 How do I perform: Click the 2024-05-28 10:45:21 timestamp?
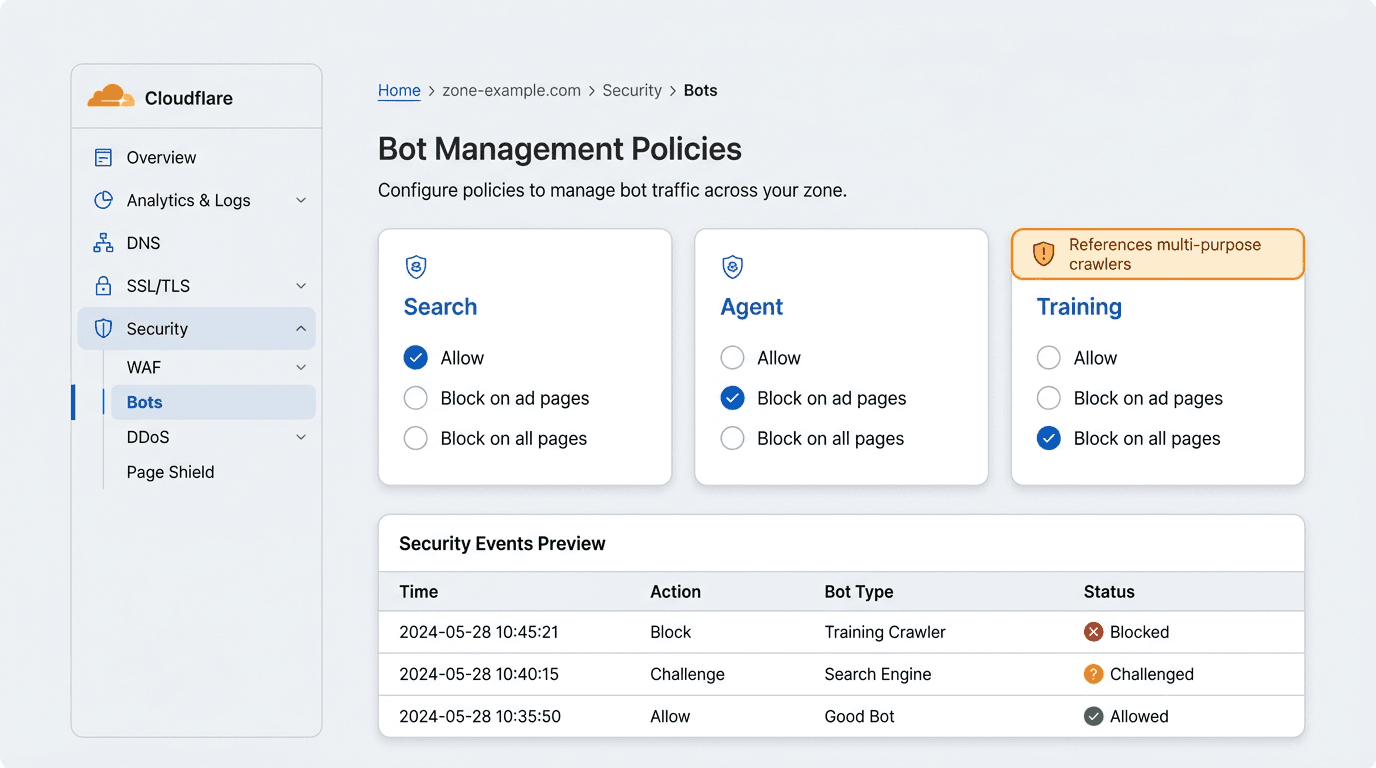pos(479,632)
